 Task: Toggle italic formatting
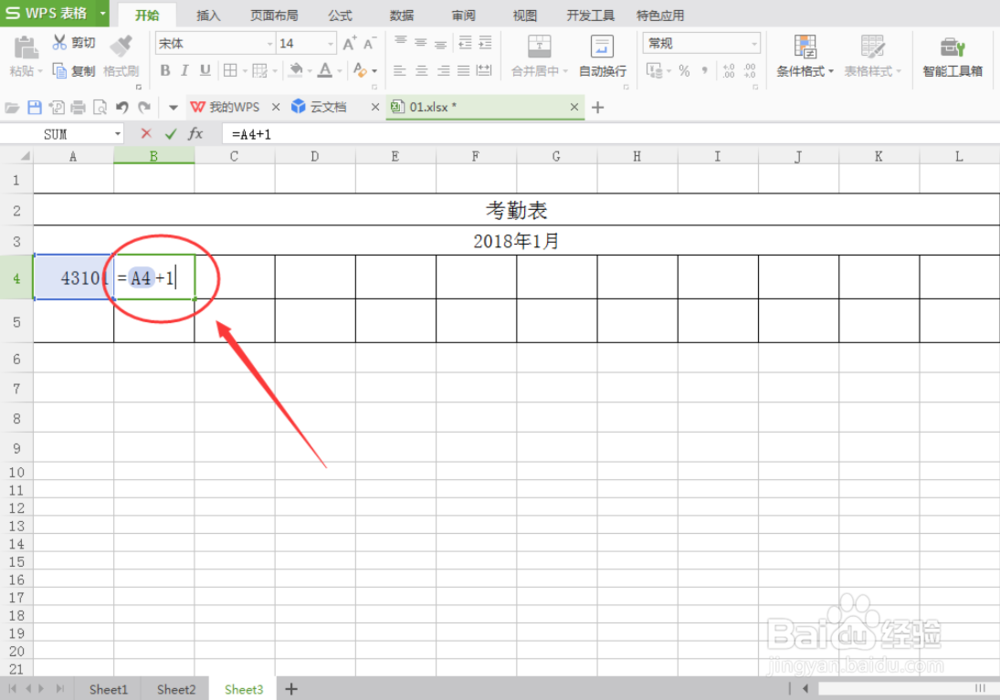(x=183, y=72)
